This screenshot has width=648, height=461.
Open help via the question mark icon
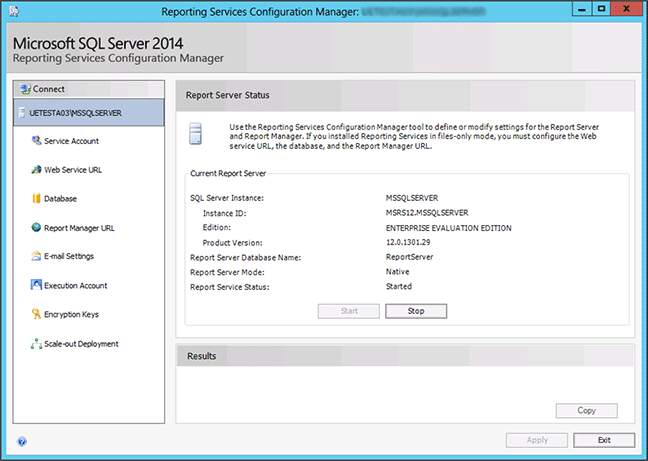[x=22, y=442]
